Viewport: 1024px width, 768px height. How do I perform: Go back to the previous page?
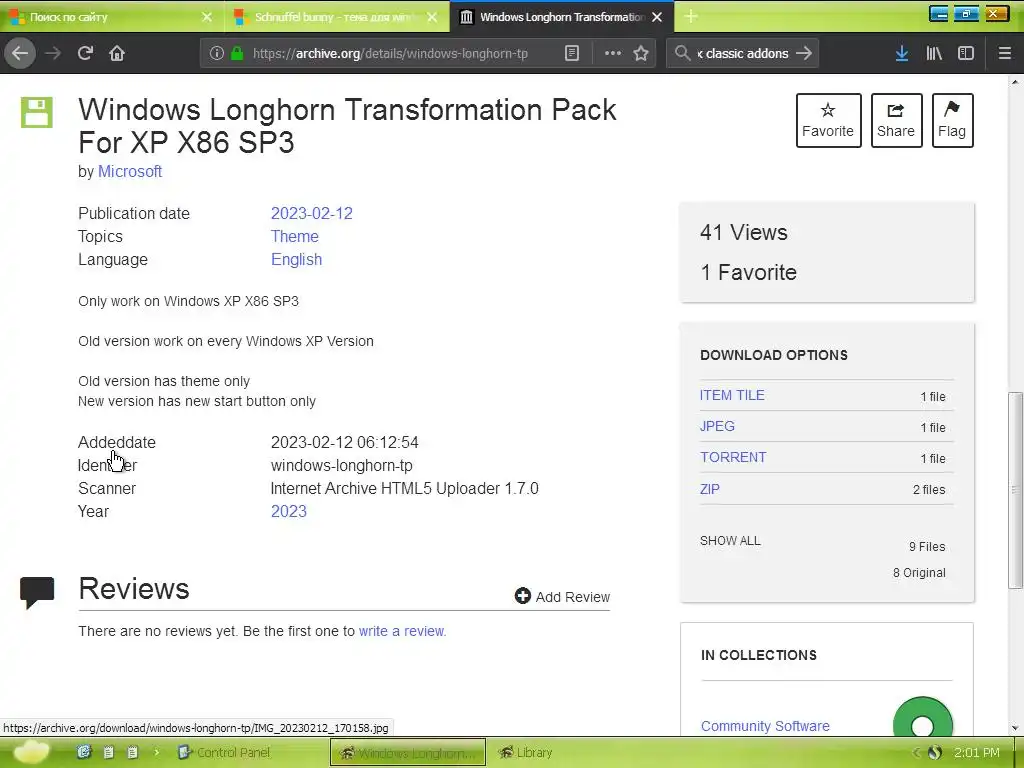pyautogui.click(x=20, y=53)
